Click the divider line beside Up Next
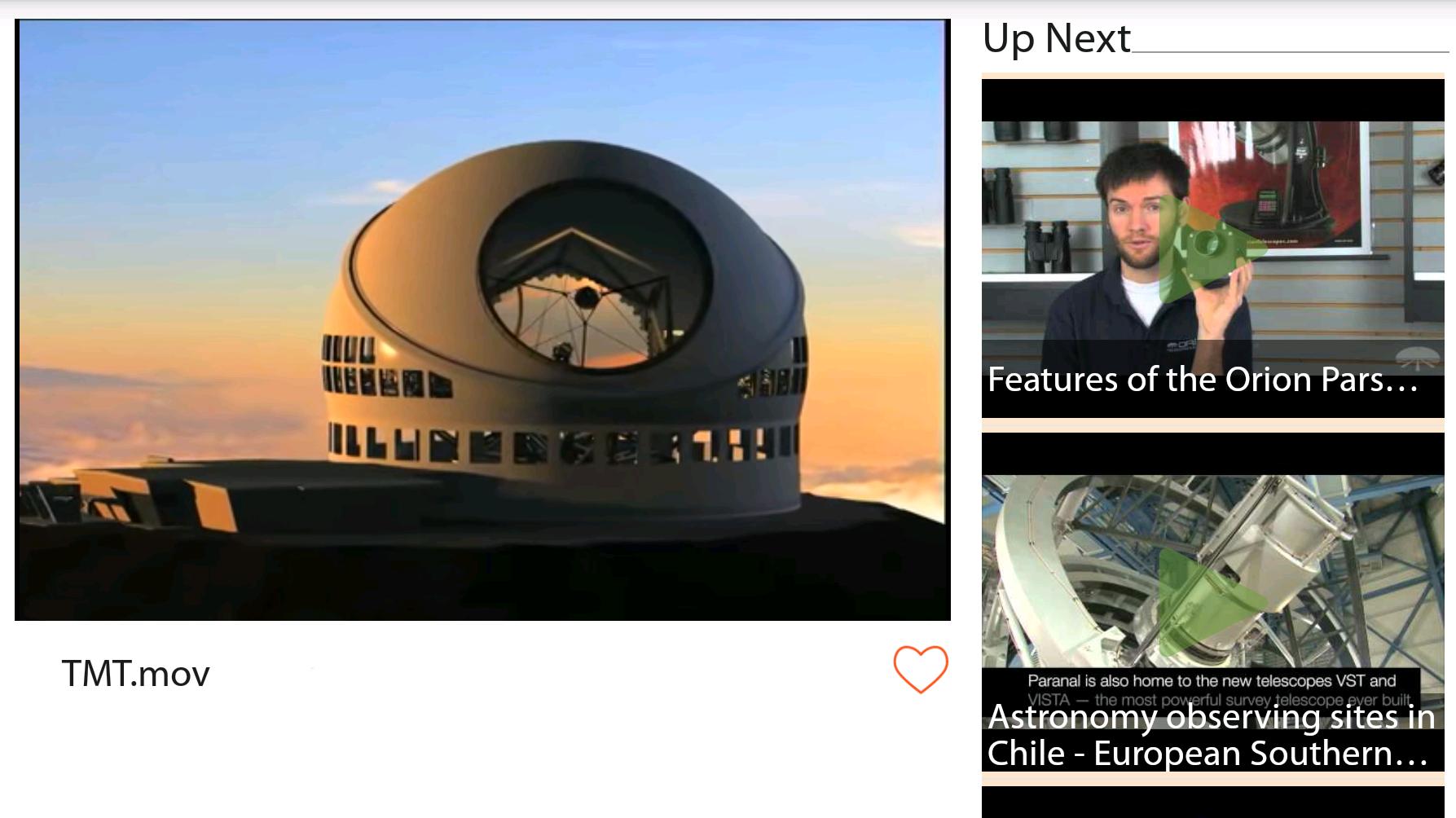This screenshot has height=818, width=1456. tap(1290, 52)
